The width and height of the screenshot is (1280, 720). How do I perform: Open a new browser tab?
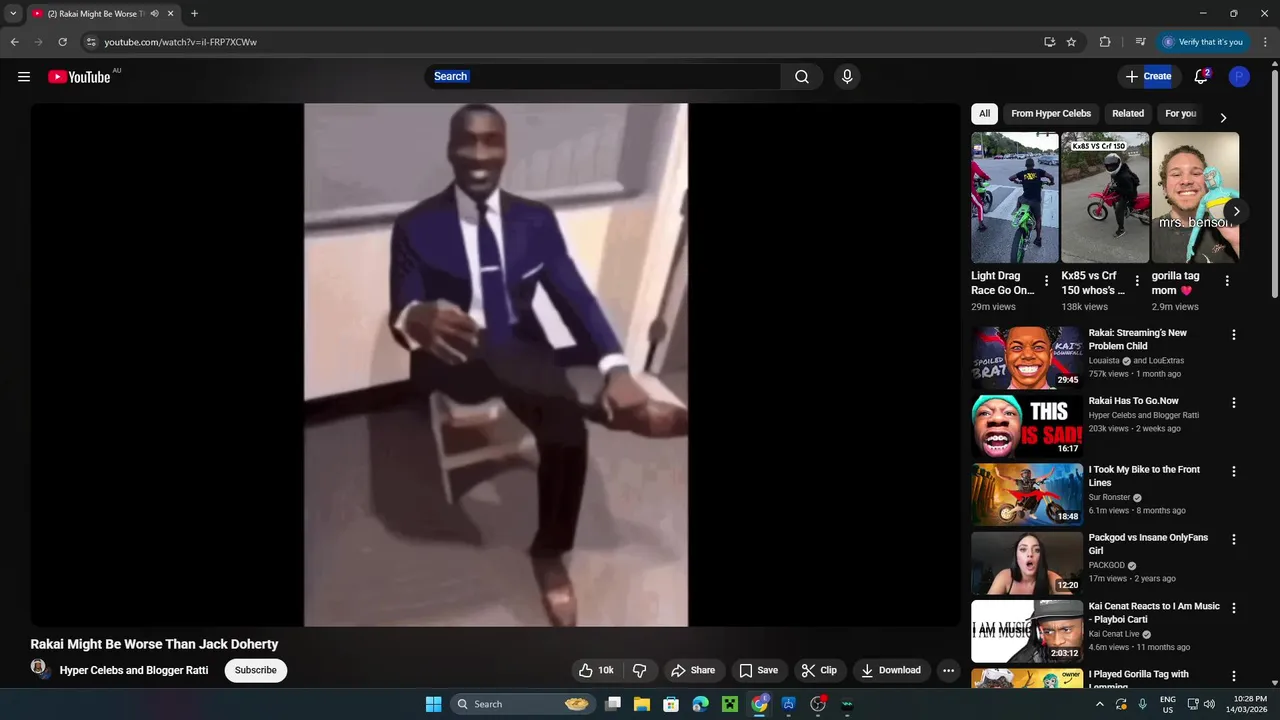click(194, 14)
